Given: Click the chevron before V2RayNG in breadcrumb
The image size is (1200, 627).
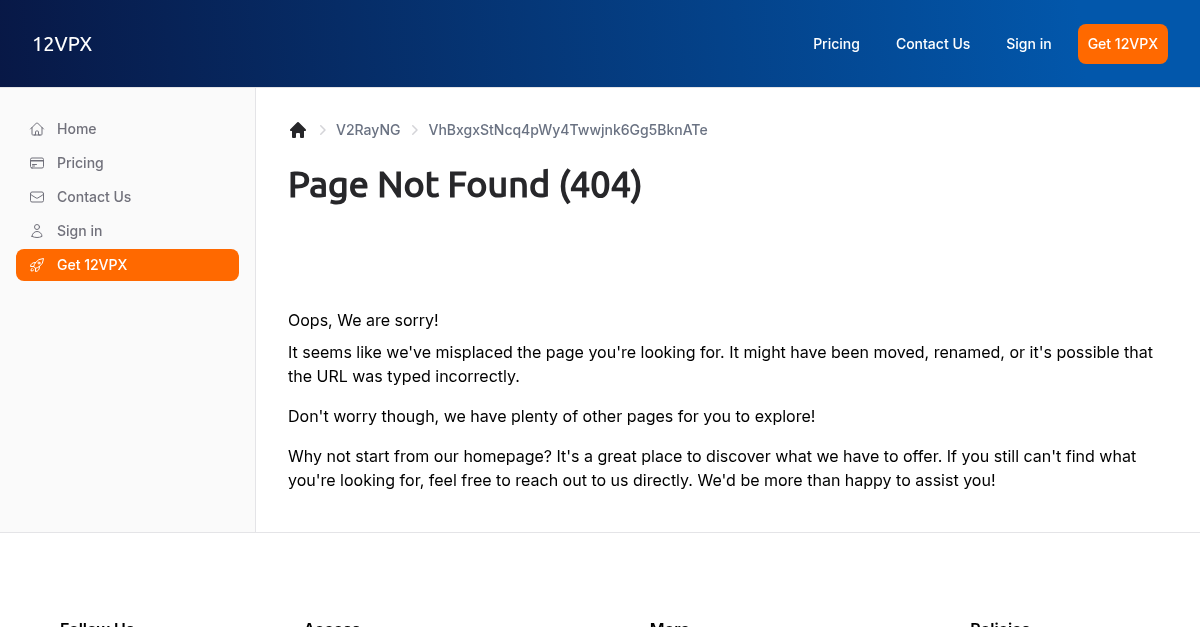Looking at the screenshot, I should point(323,130).
